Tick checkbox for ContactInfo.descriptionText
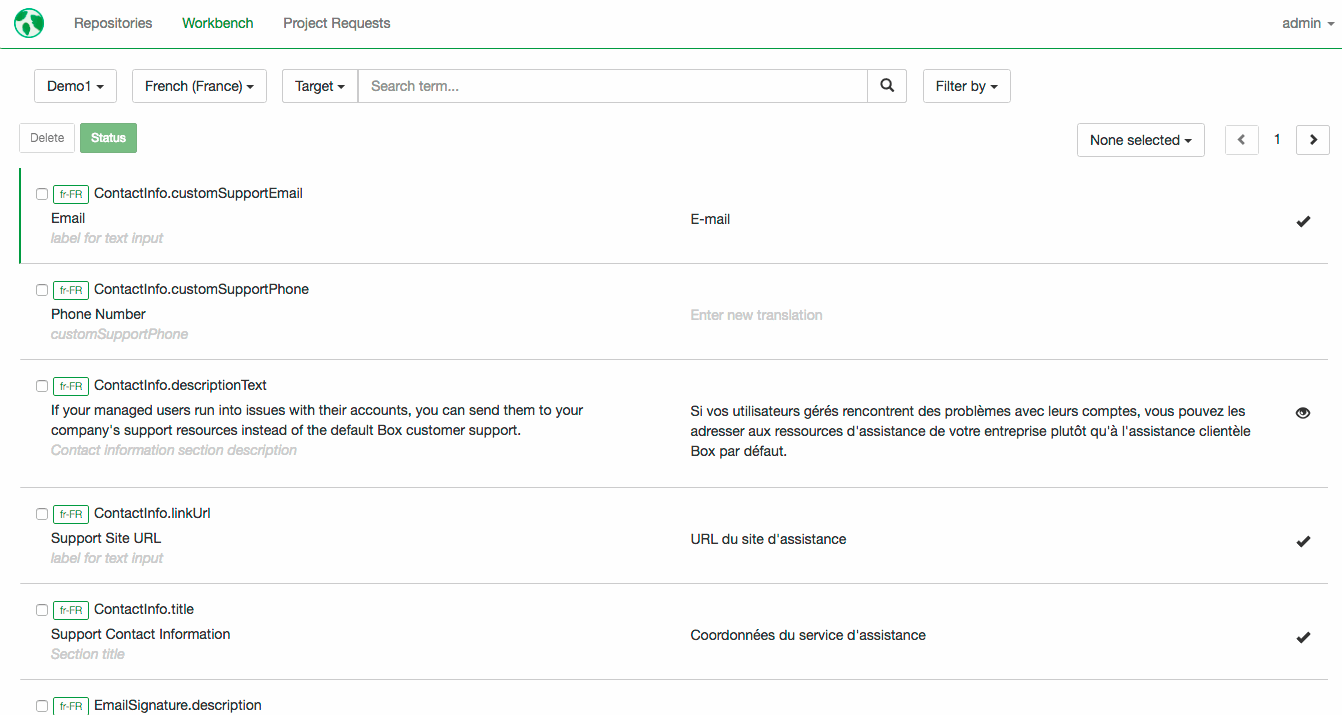The image size is (1342, 715). tap(42, 386)
